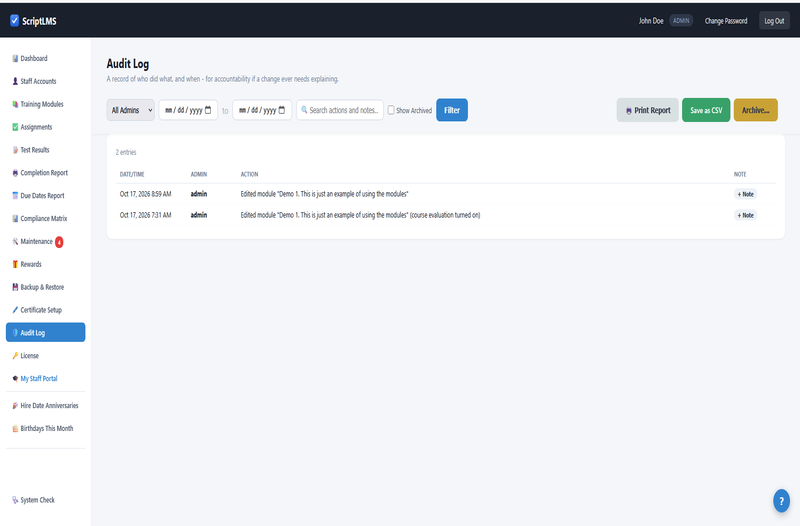The width and height of the screenshot is (800, 526).
Task: Open Compliance Matrix page
Action: click(x=45, y=219)
